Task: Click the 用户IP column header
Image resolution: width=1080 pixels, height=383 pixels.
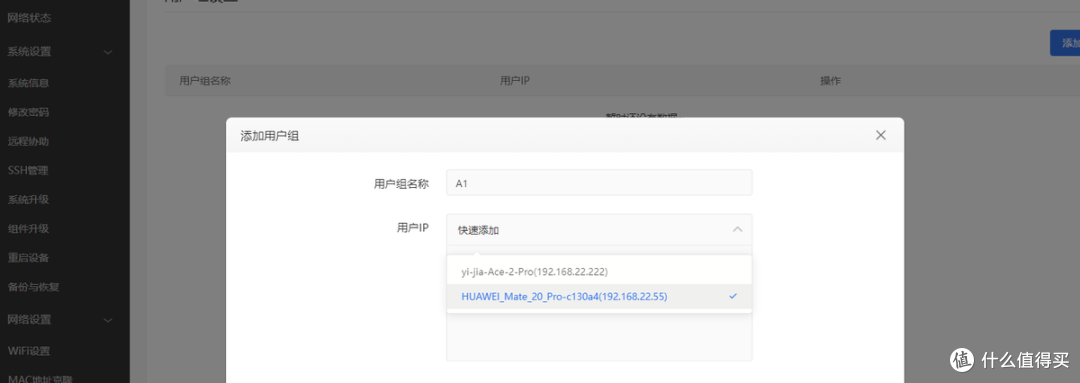Action: click(x=515, y=81)
